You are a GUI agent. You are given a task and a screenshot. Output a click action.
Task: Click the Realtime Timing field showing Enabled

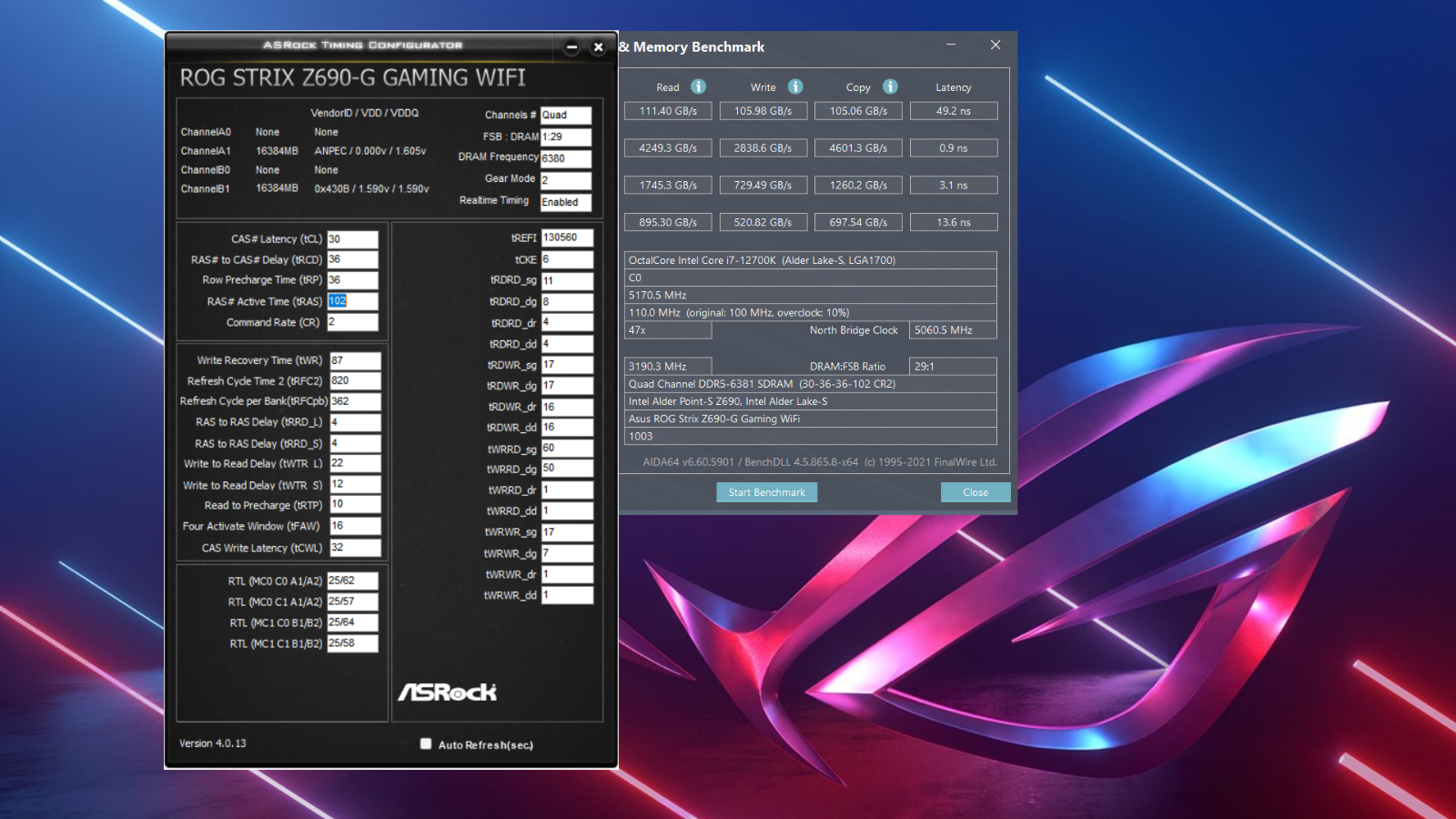tap(566, 202)
